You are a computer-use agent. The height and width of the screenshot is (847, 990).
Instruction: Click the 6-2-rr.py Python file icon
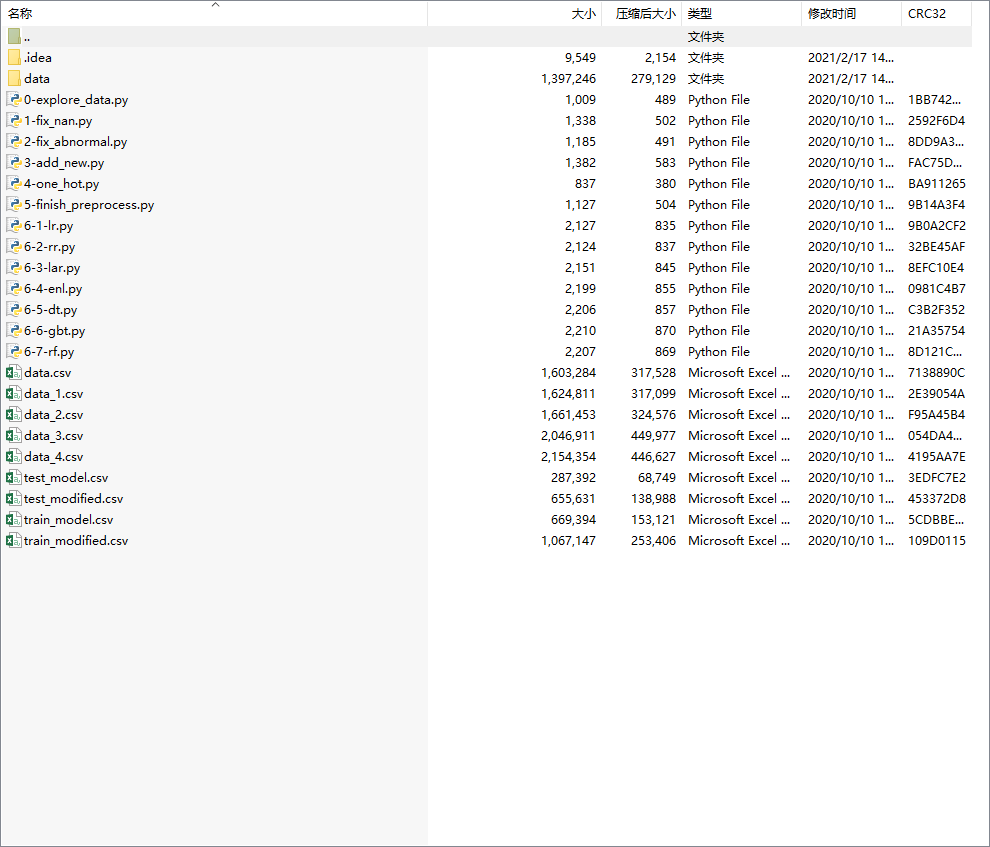14,247
